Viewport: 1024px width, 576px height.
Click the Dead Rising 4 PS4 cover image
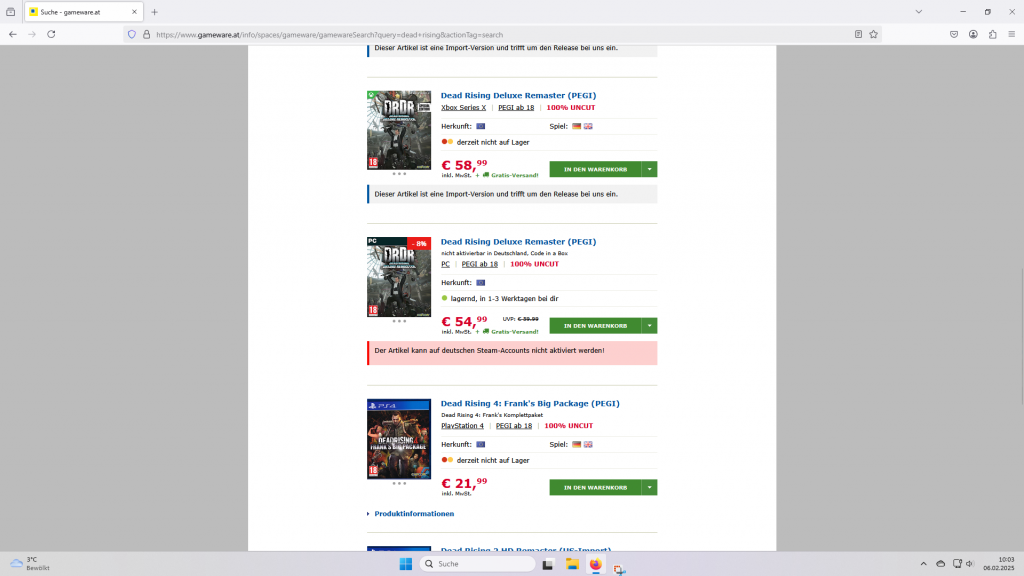[399, 439]
